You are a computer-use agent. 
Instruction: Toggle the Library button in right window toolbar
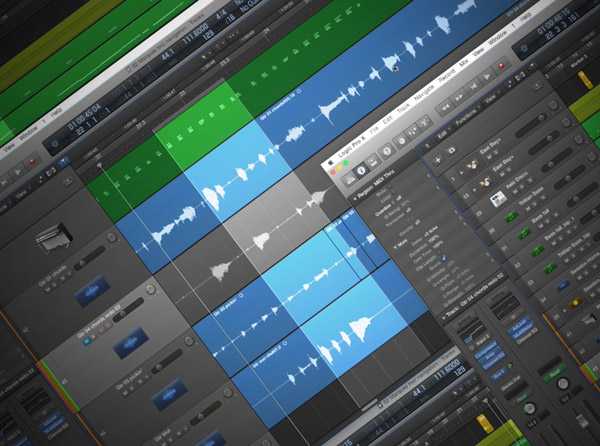click(350, 179)
